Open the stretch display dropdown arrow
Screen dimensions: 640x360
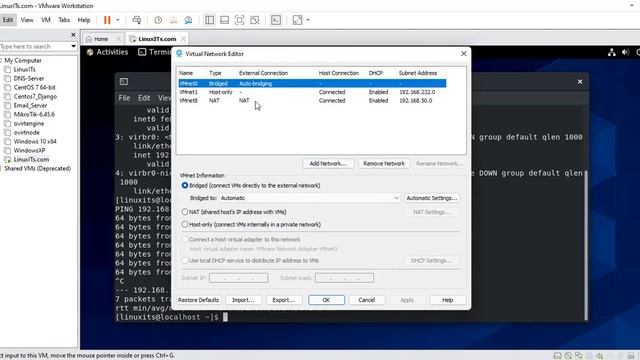point(308,20)
